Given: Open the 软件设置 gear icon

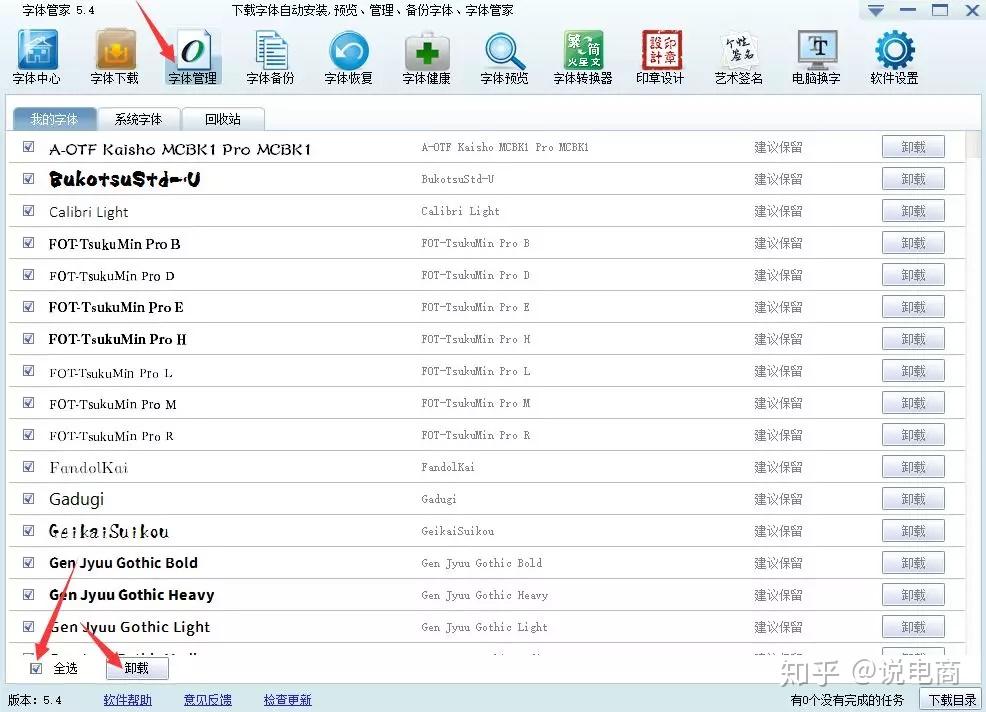Looking at the screenshot, I should [x=895, y=57].
